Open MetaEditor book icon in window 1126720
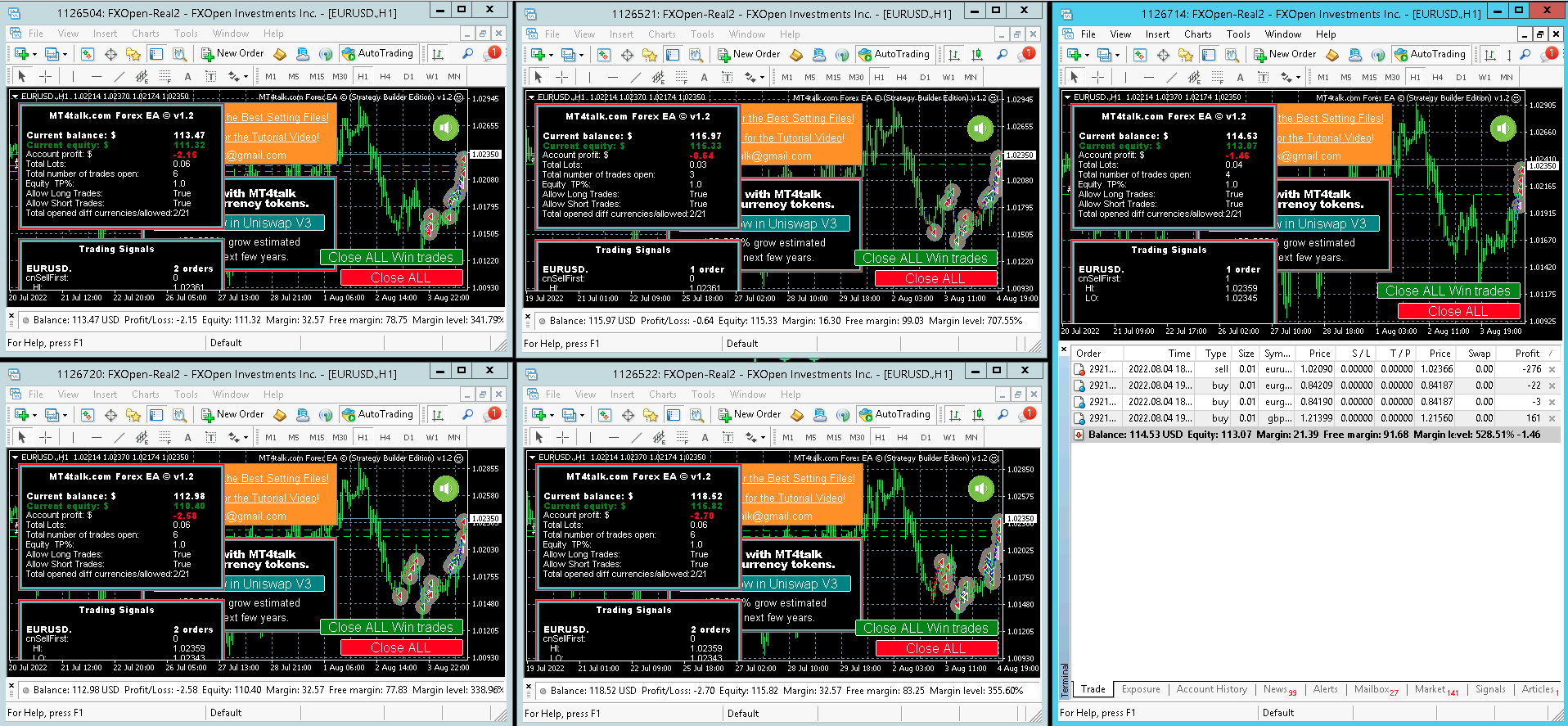 [x=280, y=414]
